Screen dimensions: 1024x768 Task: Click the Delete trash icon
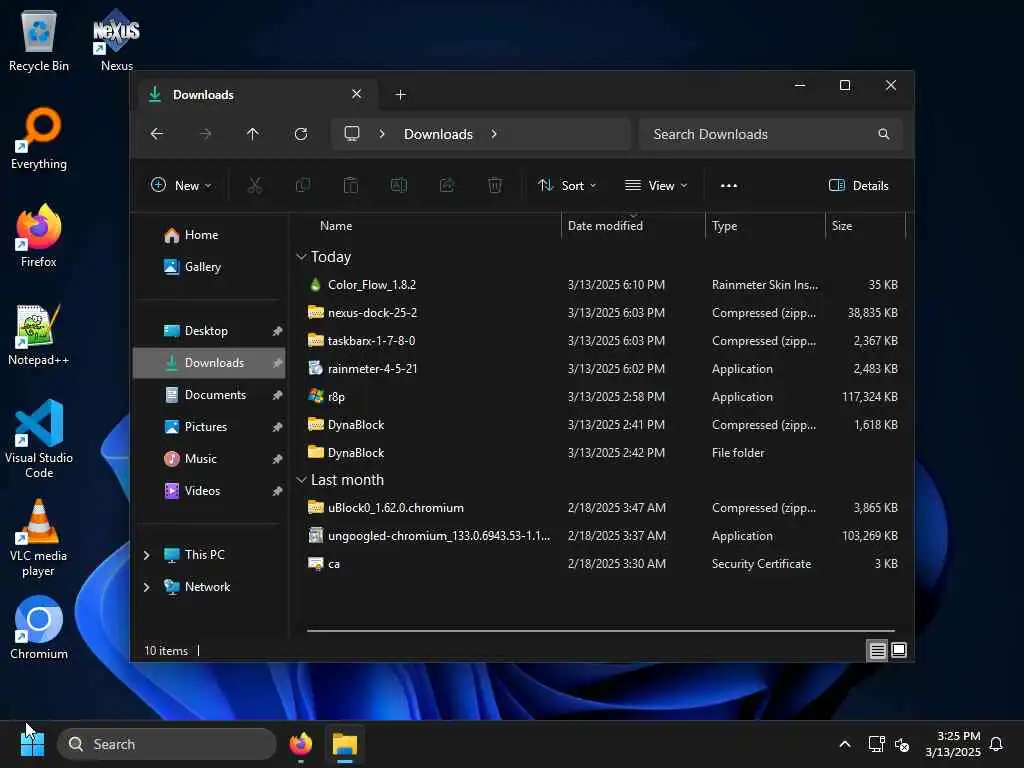pyautogui.click(x=495, y=185)
